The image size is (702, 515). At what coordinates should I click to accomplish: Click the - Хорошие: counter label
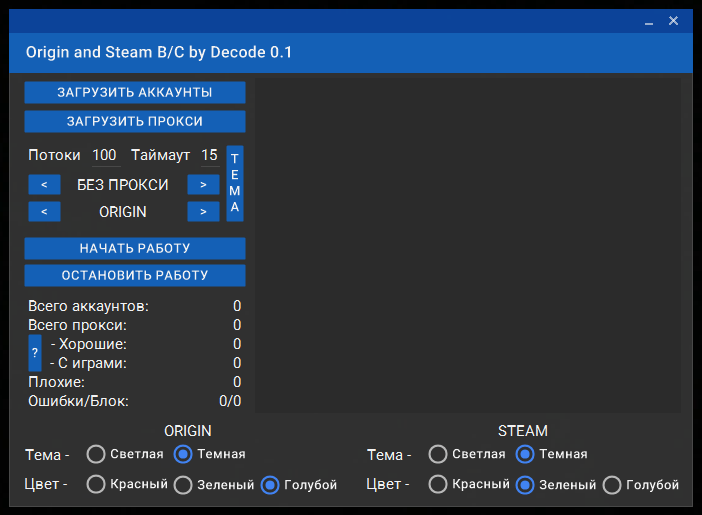pyautogui.click(x=89, y=344)
